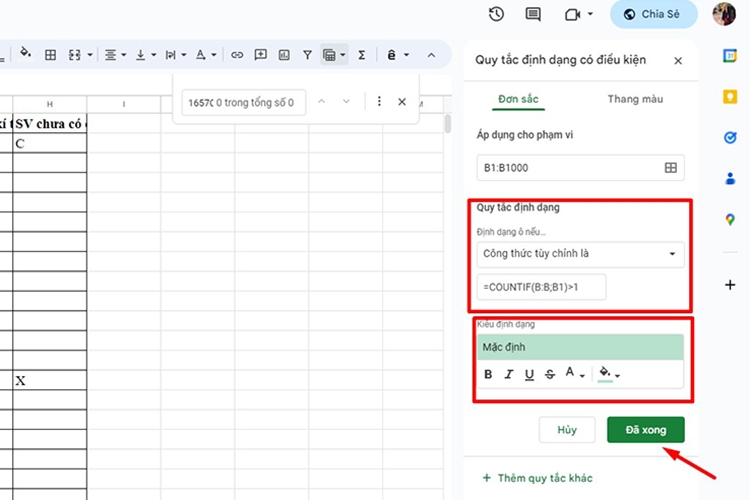Expand the text rotation dropdown arrow
The width and height of the screenshot is (750, 500).
point(213,55)
